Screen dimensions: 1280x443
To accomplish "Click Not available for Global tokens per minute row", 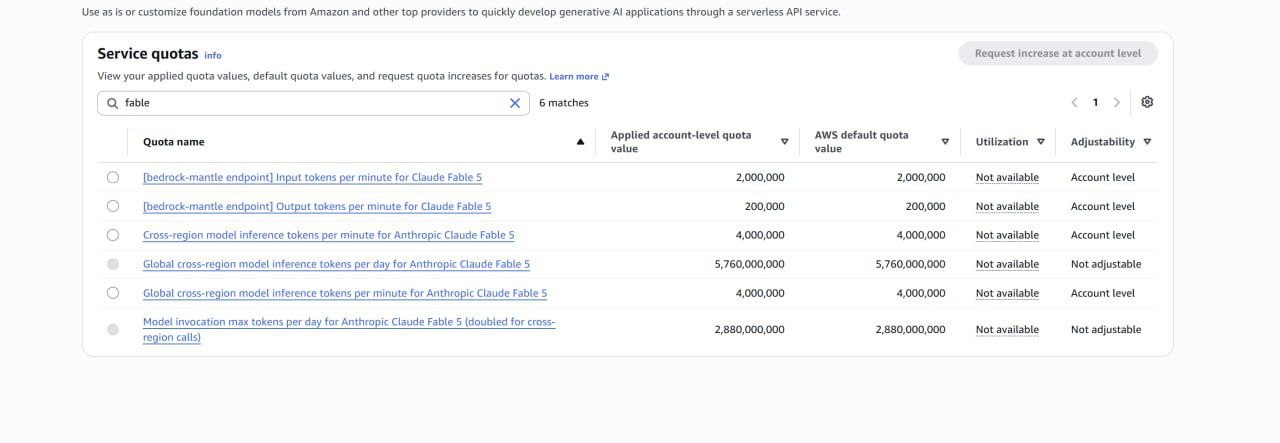I will coord(1007,293).
